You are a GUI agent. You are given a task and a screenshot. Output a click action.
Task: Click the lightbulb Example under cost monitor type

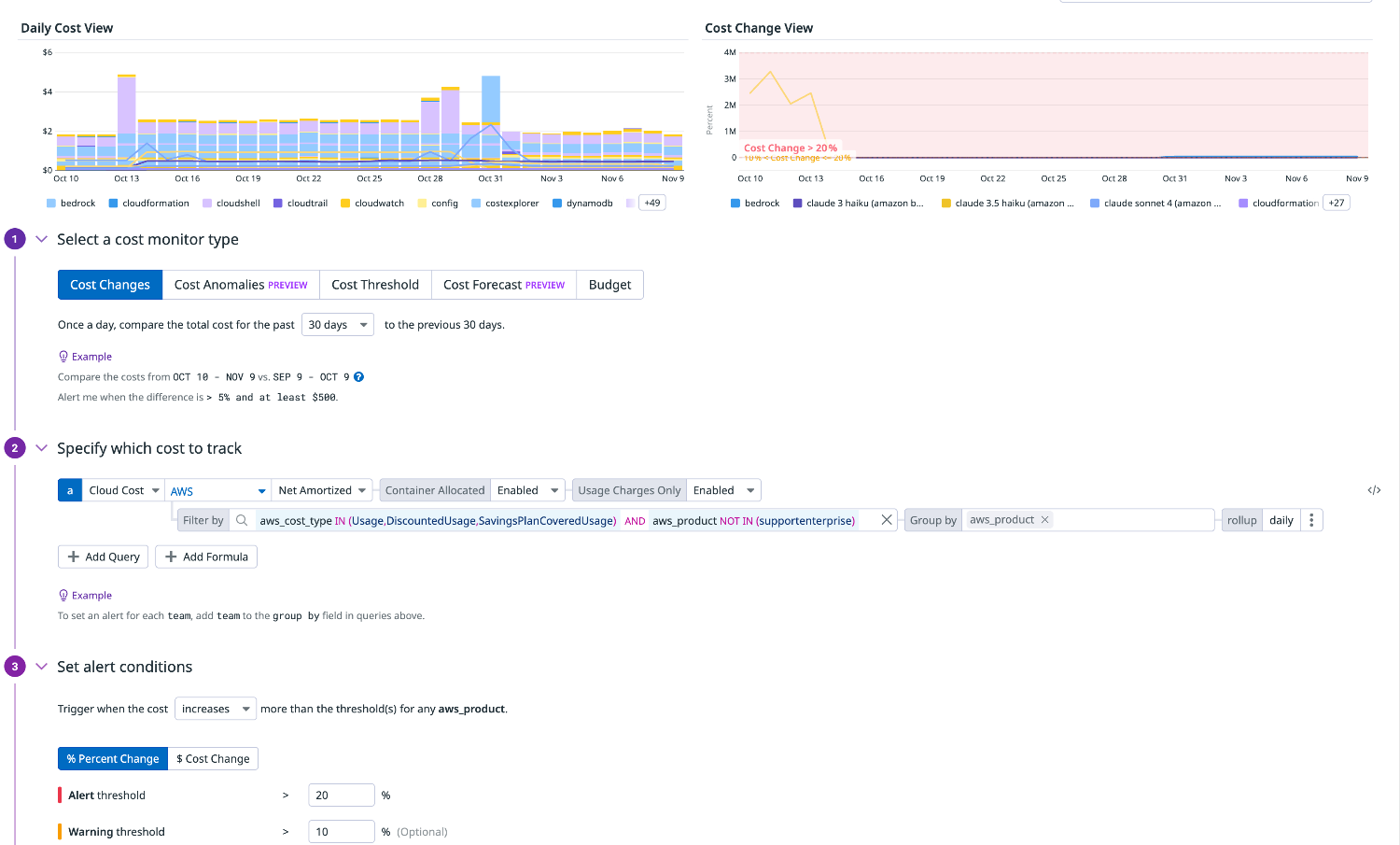pos(85,357)
